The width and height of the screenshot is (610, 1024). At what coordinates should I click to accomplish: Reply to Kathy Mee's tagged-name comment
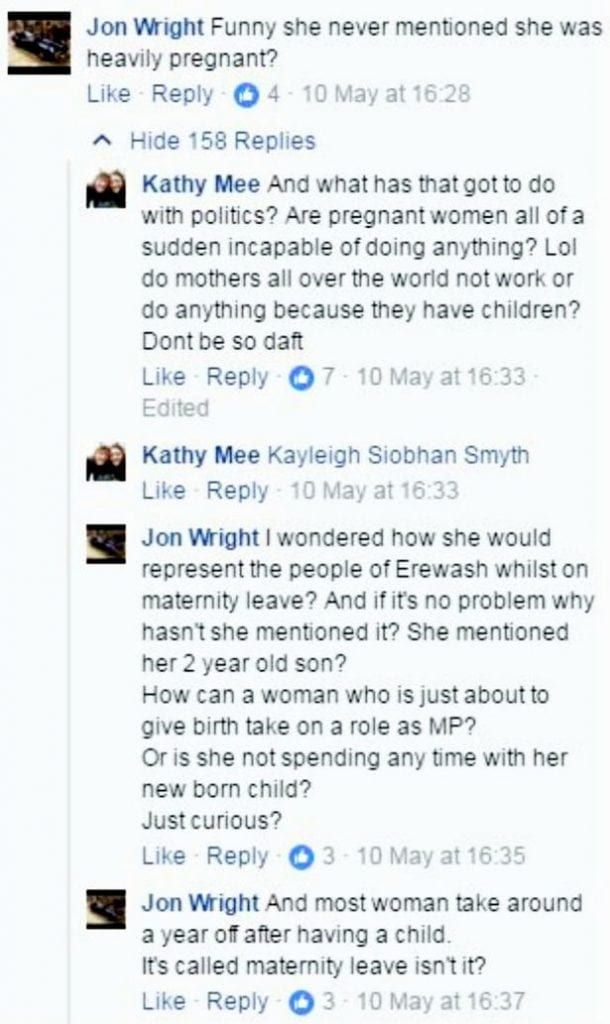click(x=237, y=490)
